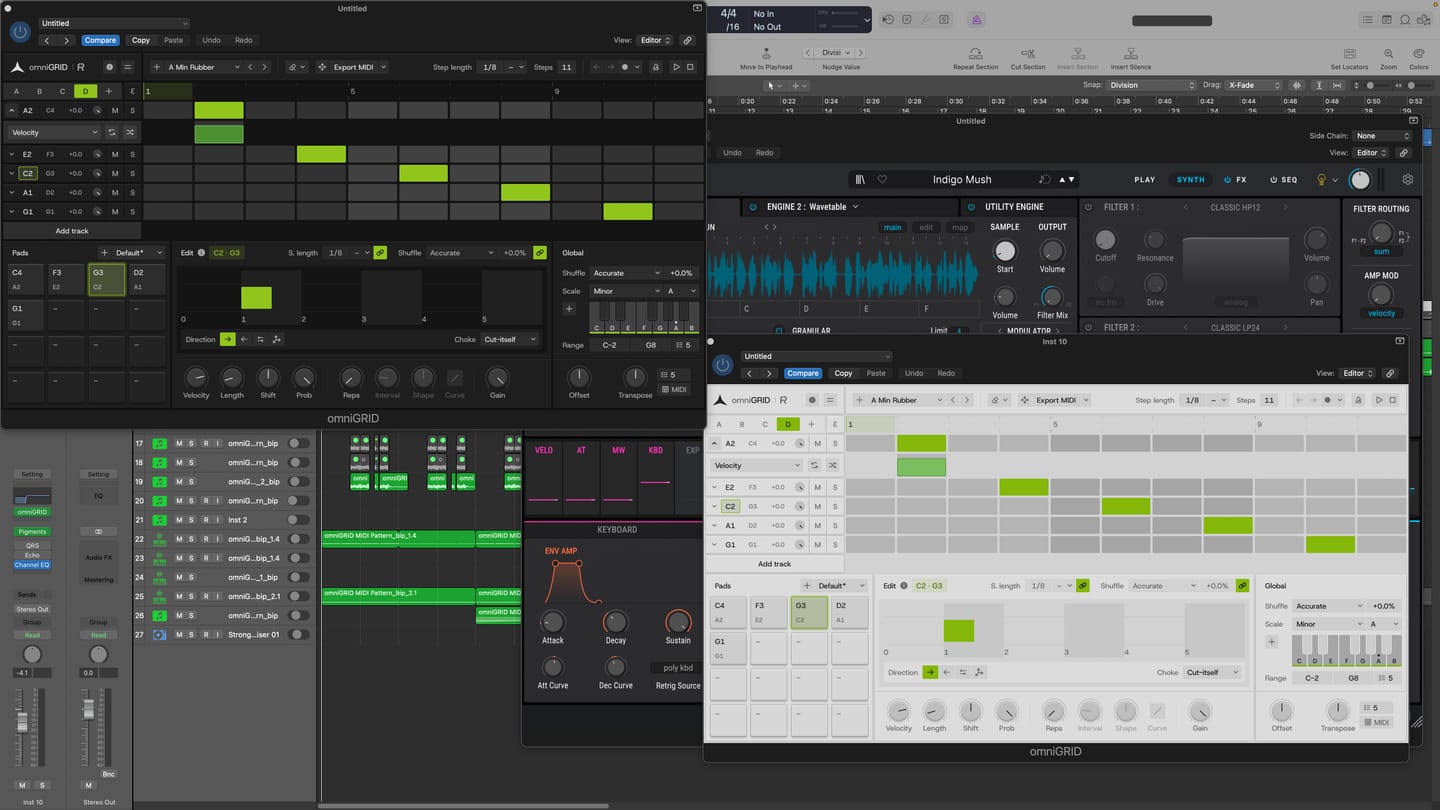This screenshot has width=1440, height=810.
Task: Click forward direction arrow in dark omniGRID
Action: coord(228,339)
